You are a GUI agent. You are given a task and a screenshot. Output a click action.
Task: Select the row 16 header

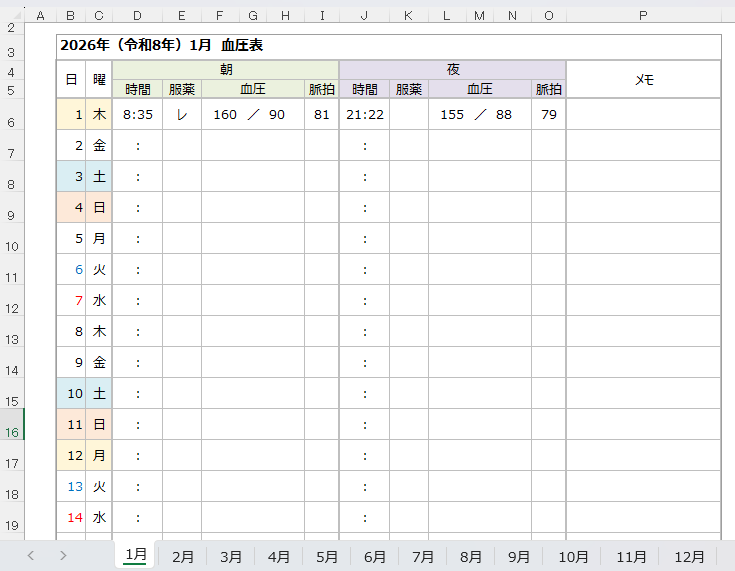[12, 432]
